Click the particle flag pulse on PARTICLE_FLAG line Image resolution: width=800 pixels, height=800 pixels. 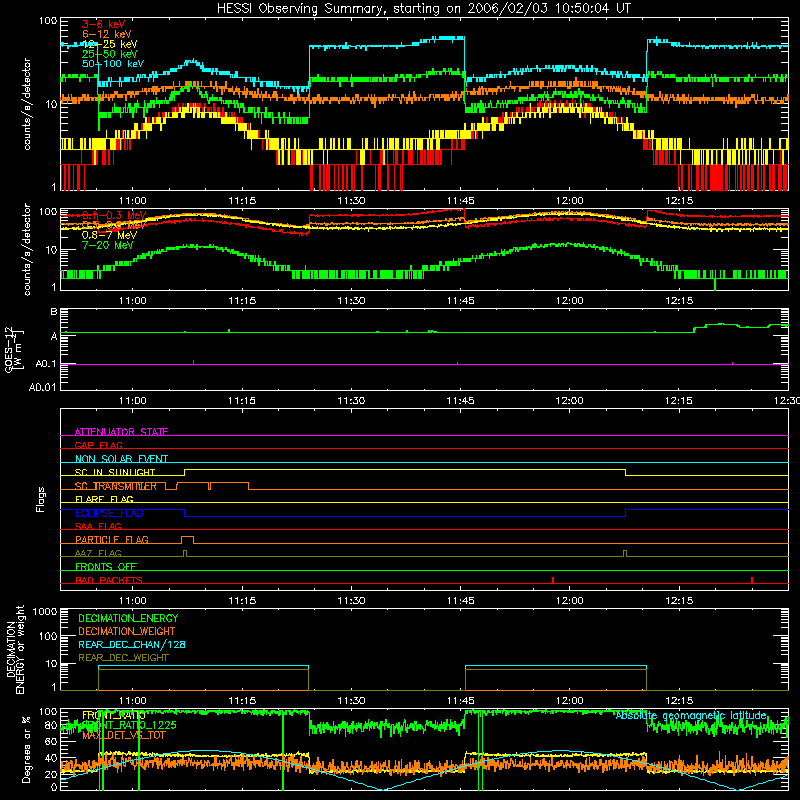coord(187,539)
